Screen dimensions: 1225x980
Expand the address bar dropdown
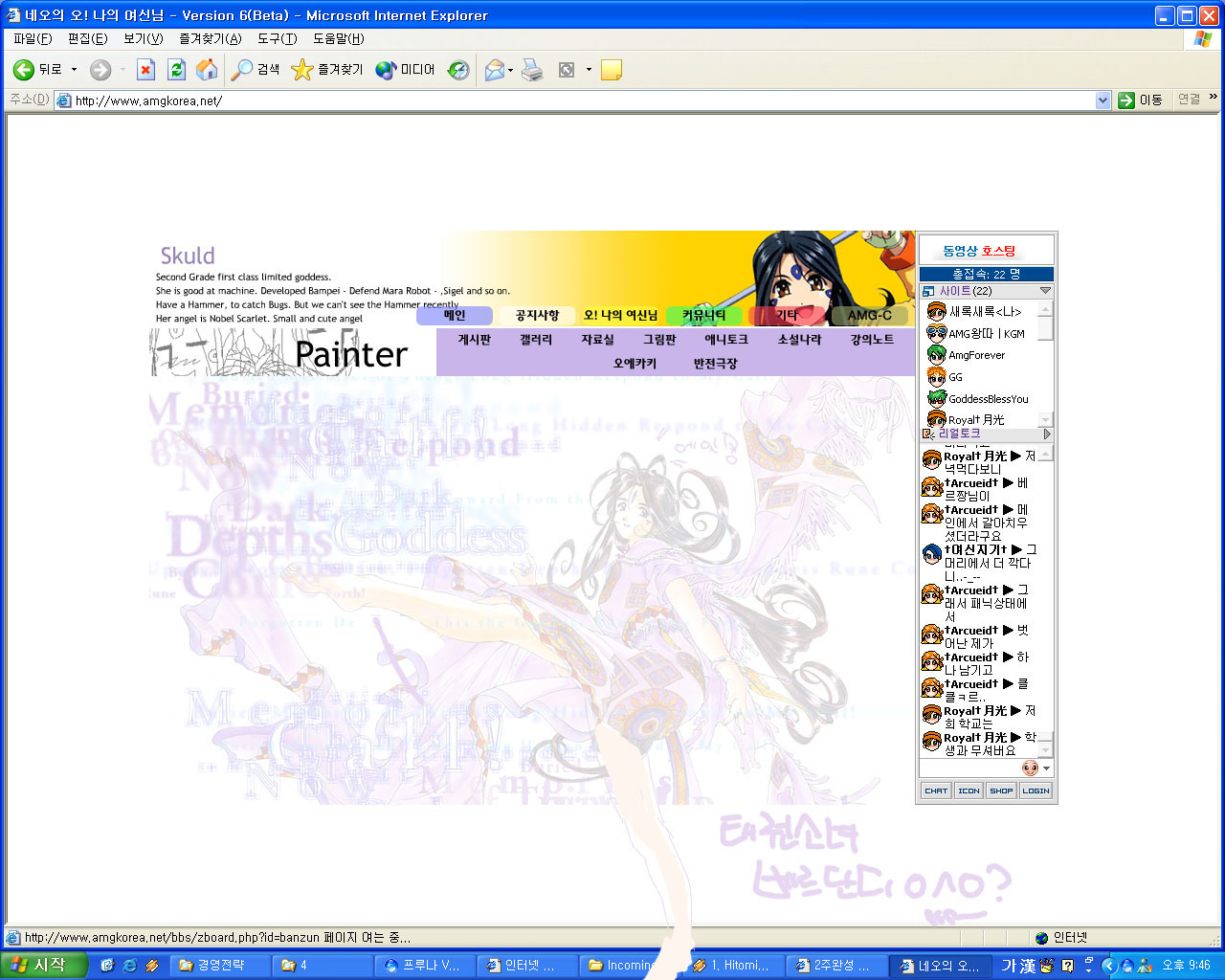[1102, 100]
